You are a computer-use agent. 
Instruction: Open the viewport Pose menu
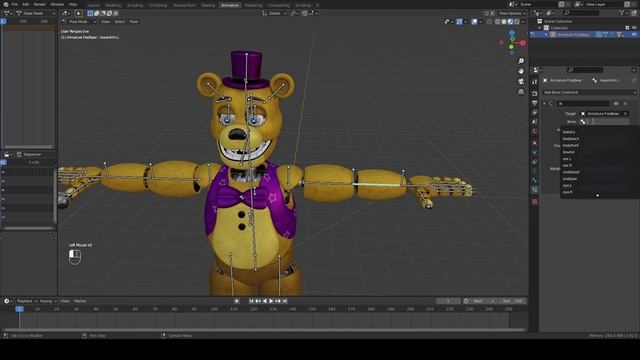pyautogui.click(x=134, y=22)
